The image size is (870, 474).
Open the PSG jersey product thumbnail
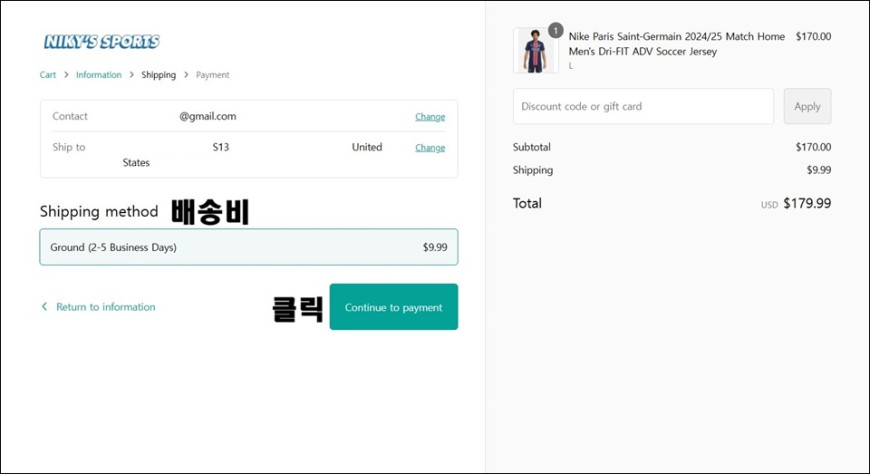(x=535, y=51)
